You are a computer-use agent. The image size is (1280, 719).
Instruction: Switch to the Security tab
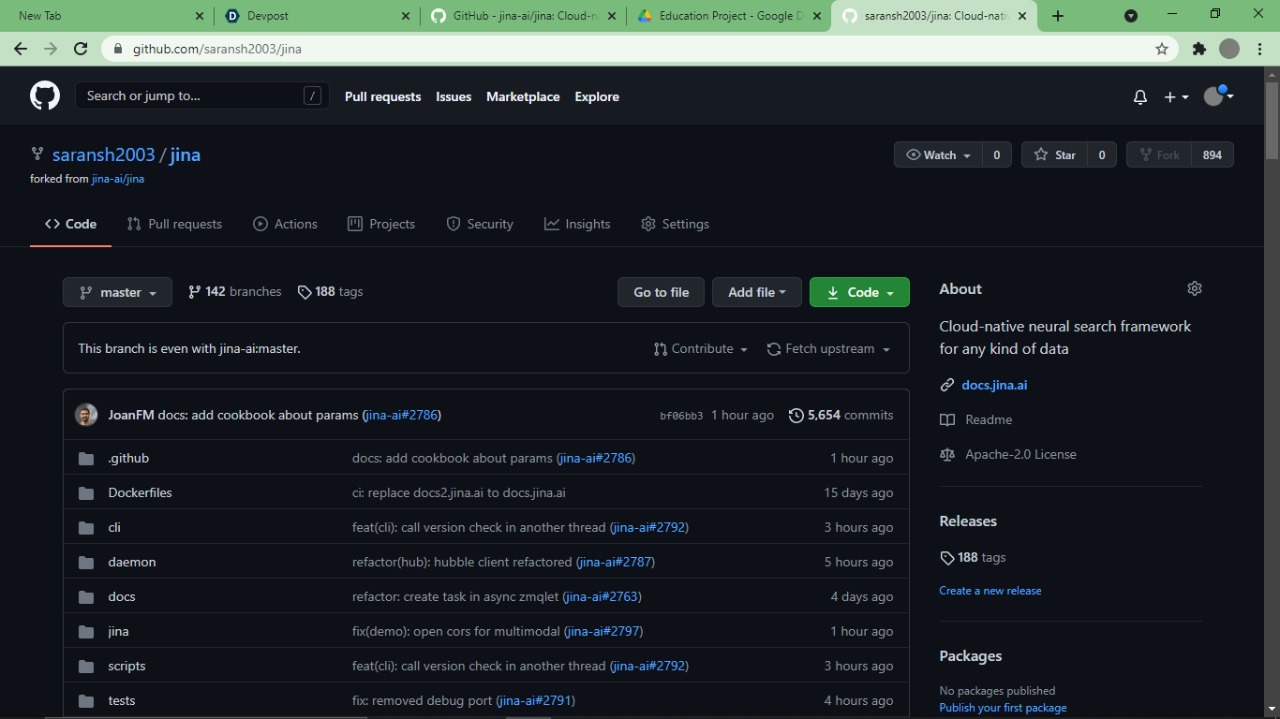tap(480, 224)
